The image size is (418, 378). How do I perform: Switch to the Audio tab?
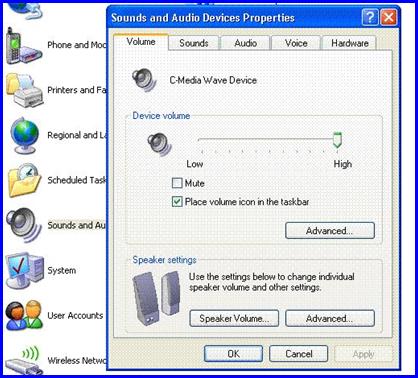point(245,43)
